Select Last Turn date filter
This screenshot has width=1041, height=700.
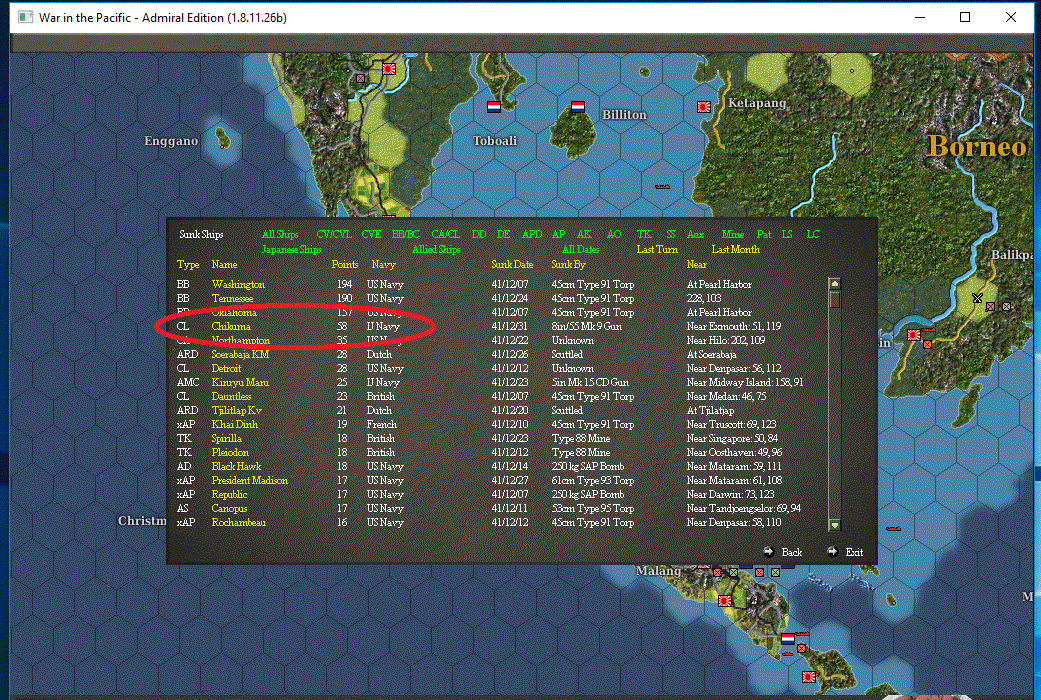coord(657,250)
